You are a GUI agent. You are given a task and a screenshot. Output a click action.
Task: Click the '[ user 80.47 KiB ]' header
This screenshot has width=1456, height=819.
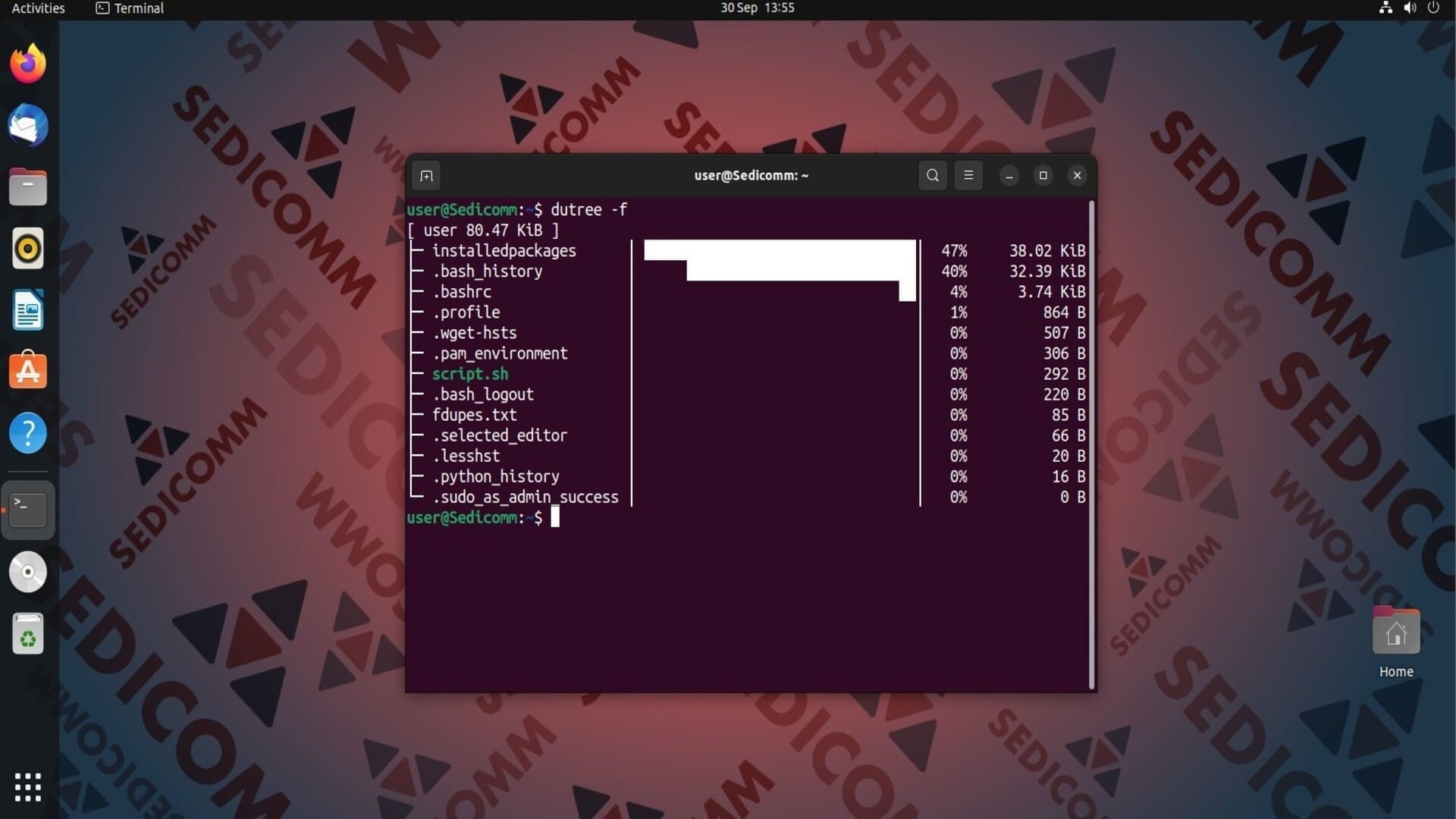(x=483, y=231)
